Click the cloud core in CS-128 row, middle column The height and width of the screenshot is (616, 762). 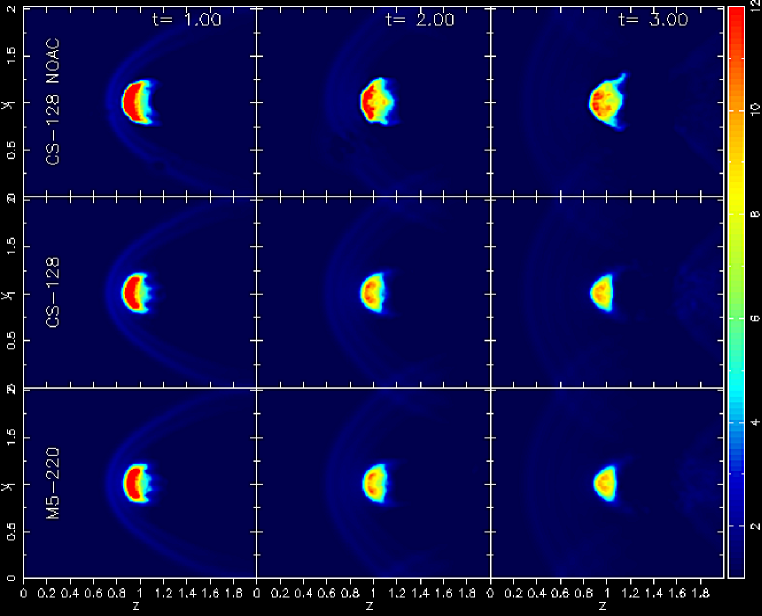[x=373, y=293]
